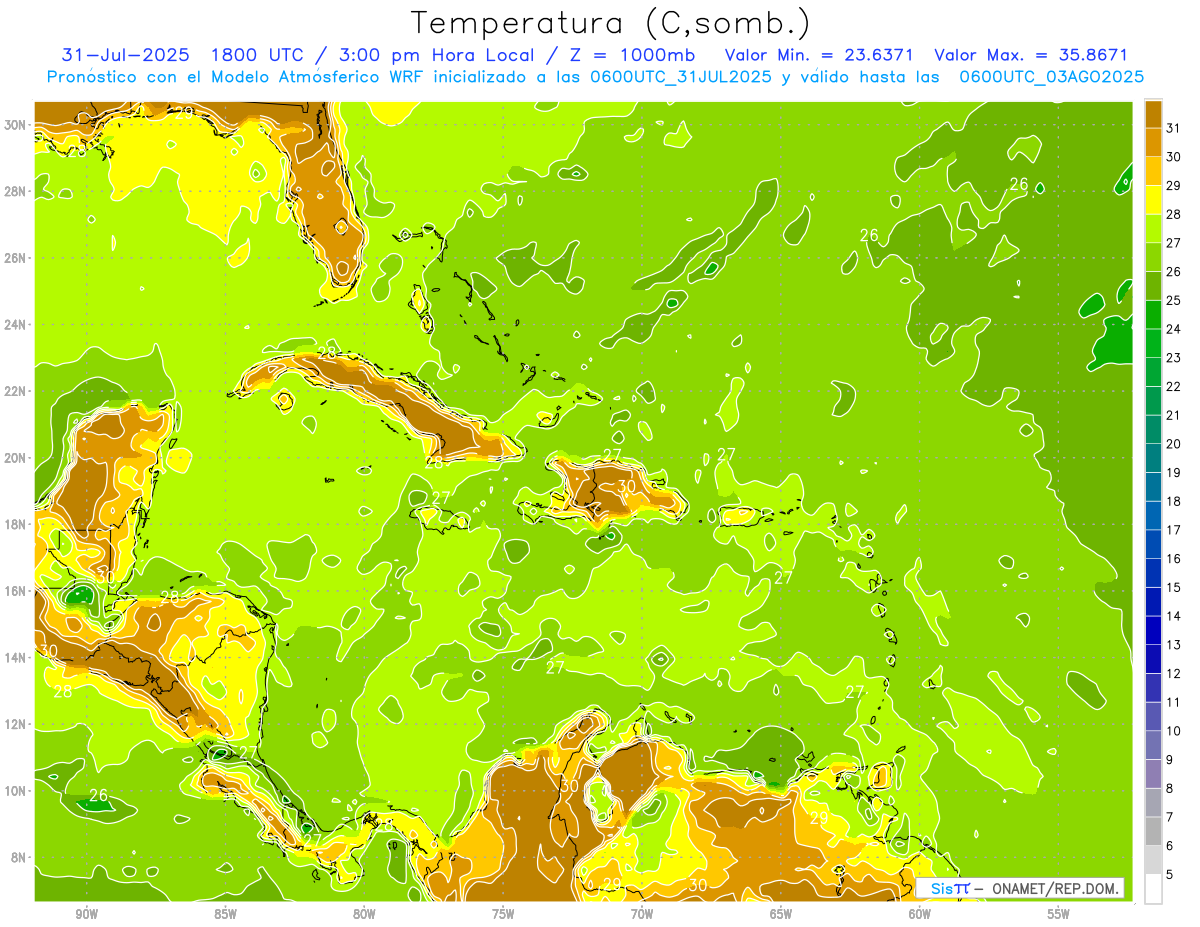Click the legend scale number 20
1200x927 pixels.
(1173, 444)
